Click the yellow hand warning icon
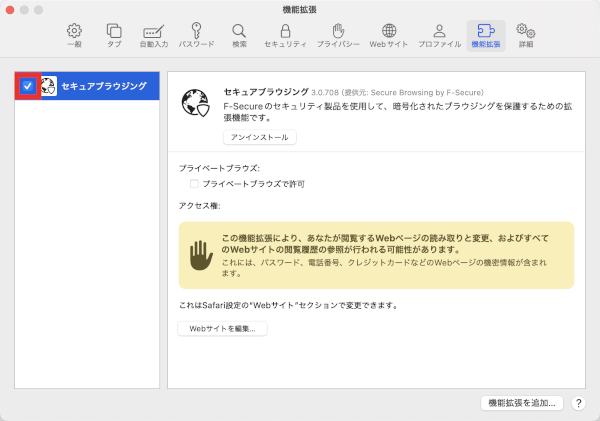Screen dimensions: 600x421 [199, 257]
